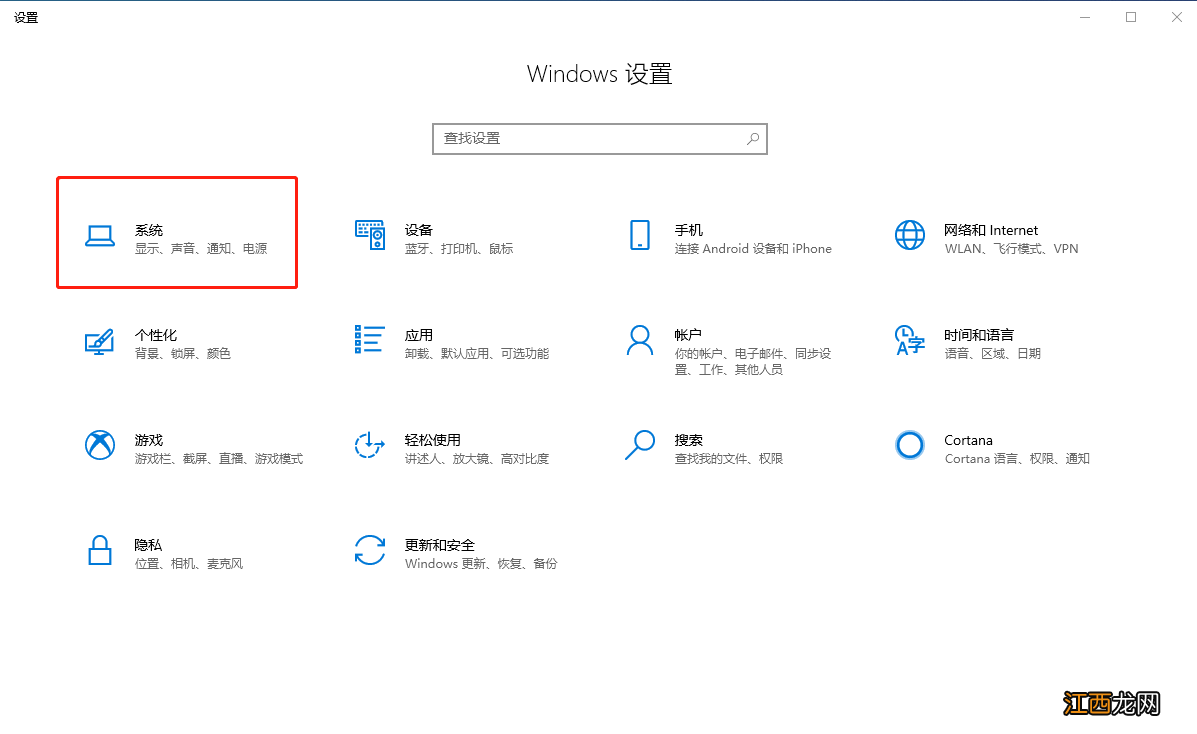Open the 更新和安全 refresh arrows icon

pyautogui.click(x=370, y=550)
